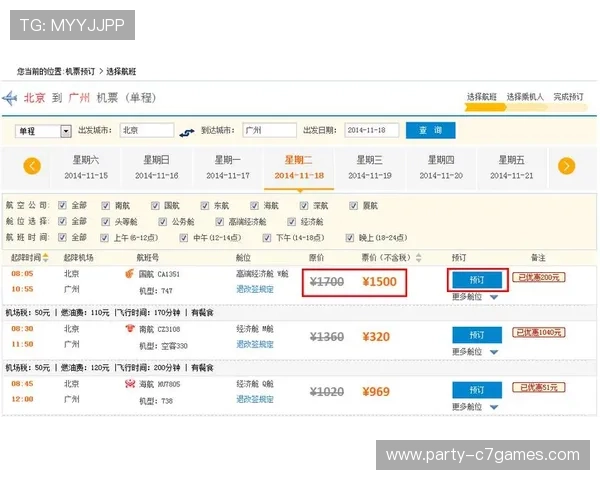This screenshot has width=600, height=480.
Task: Click the Air China logo for CA1351
Action: pos(130,274)
